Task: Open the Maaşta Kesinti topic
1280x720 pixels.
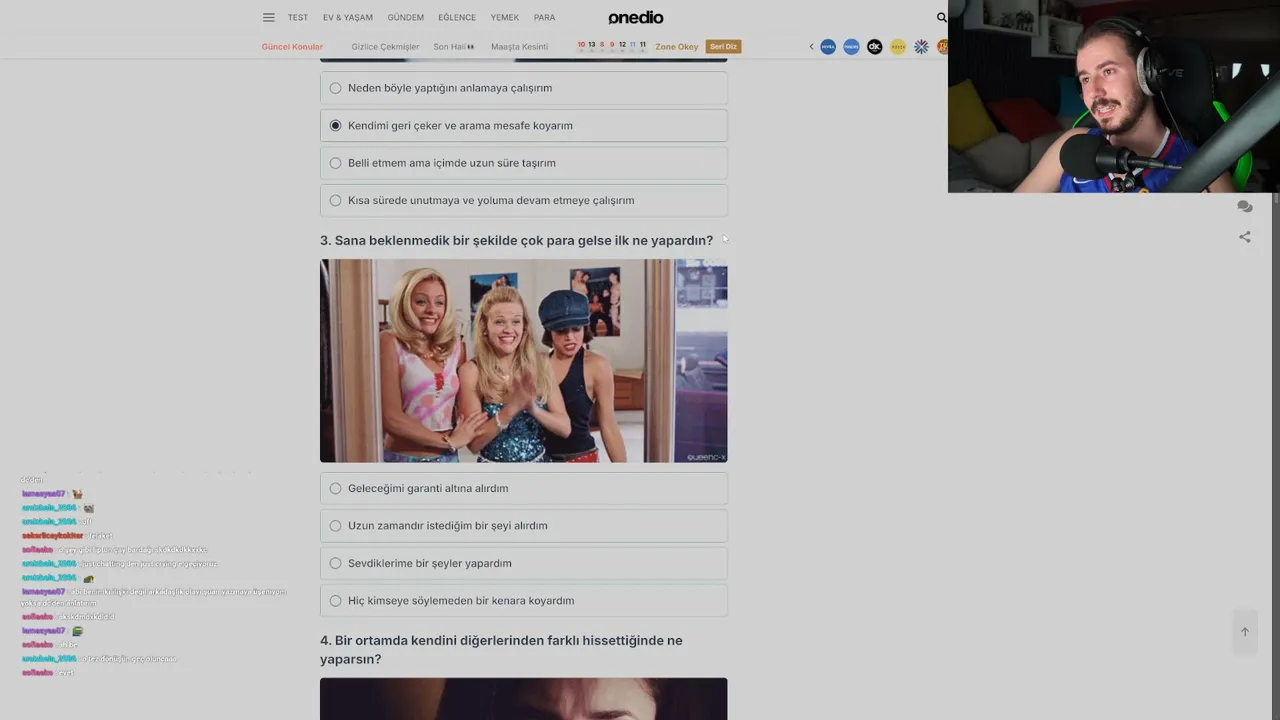Action: (x=519, y=47)
